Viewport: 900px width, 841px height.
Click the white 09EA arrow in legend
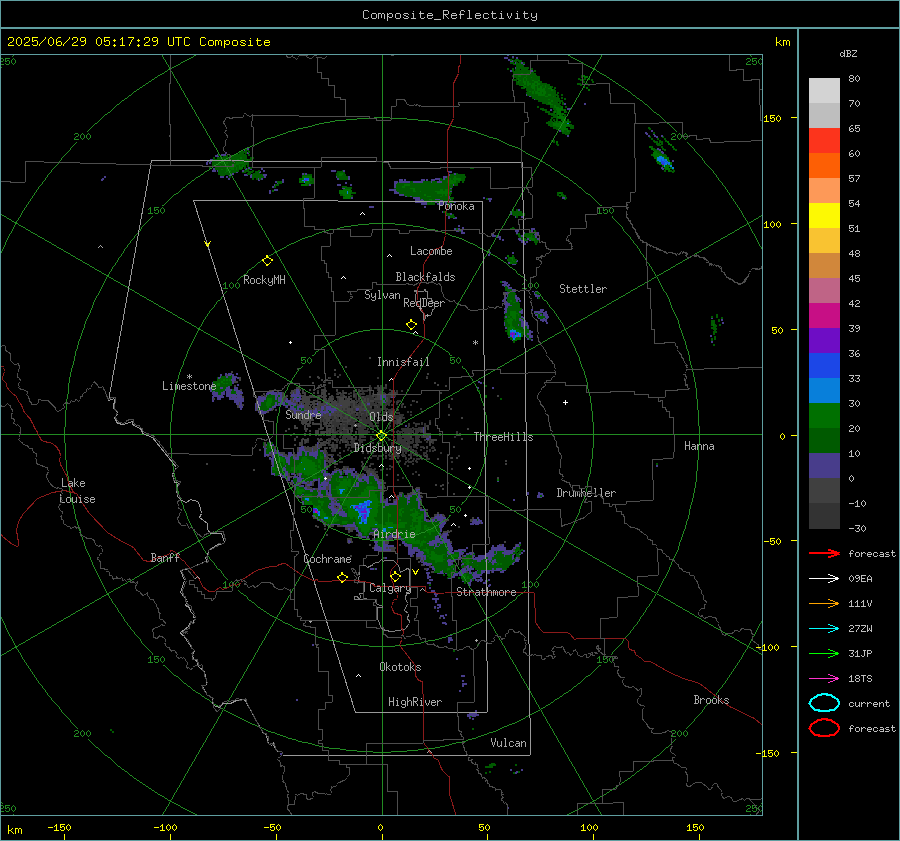[824, 579]
